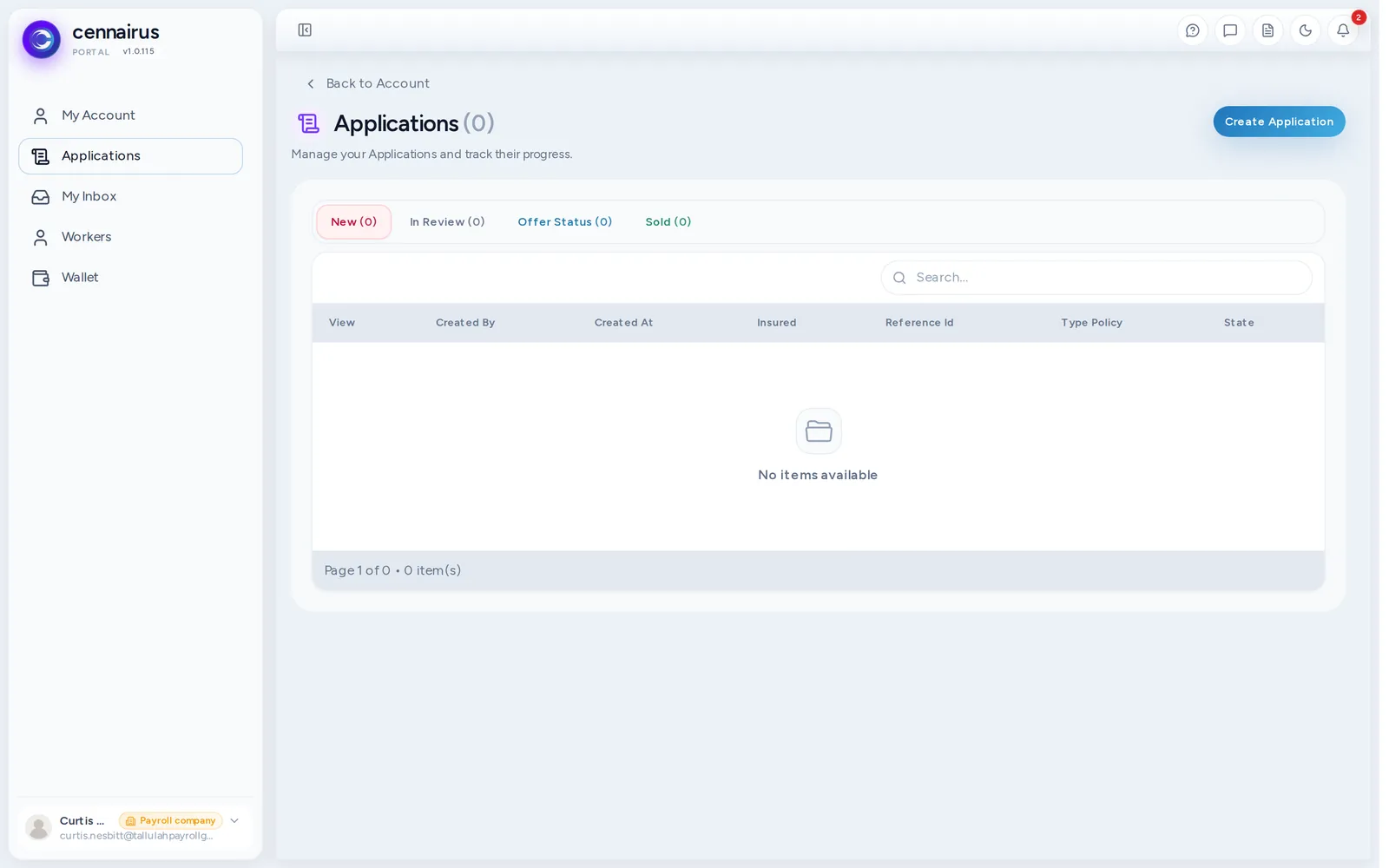Viewport: 1389px width, 868px height.
Task: Click the v1.0.115 version label
Action: click(138, 51)
